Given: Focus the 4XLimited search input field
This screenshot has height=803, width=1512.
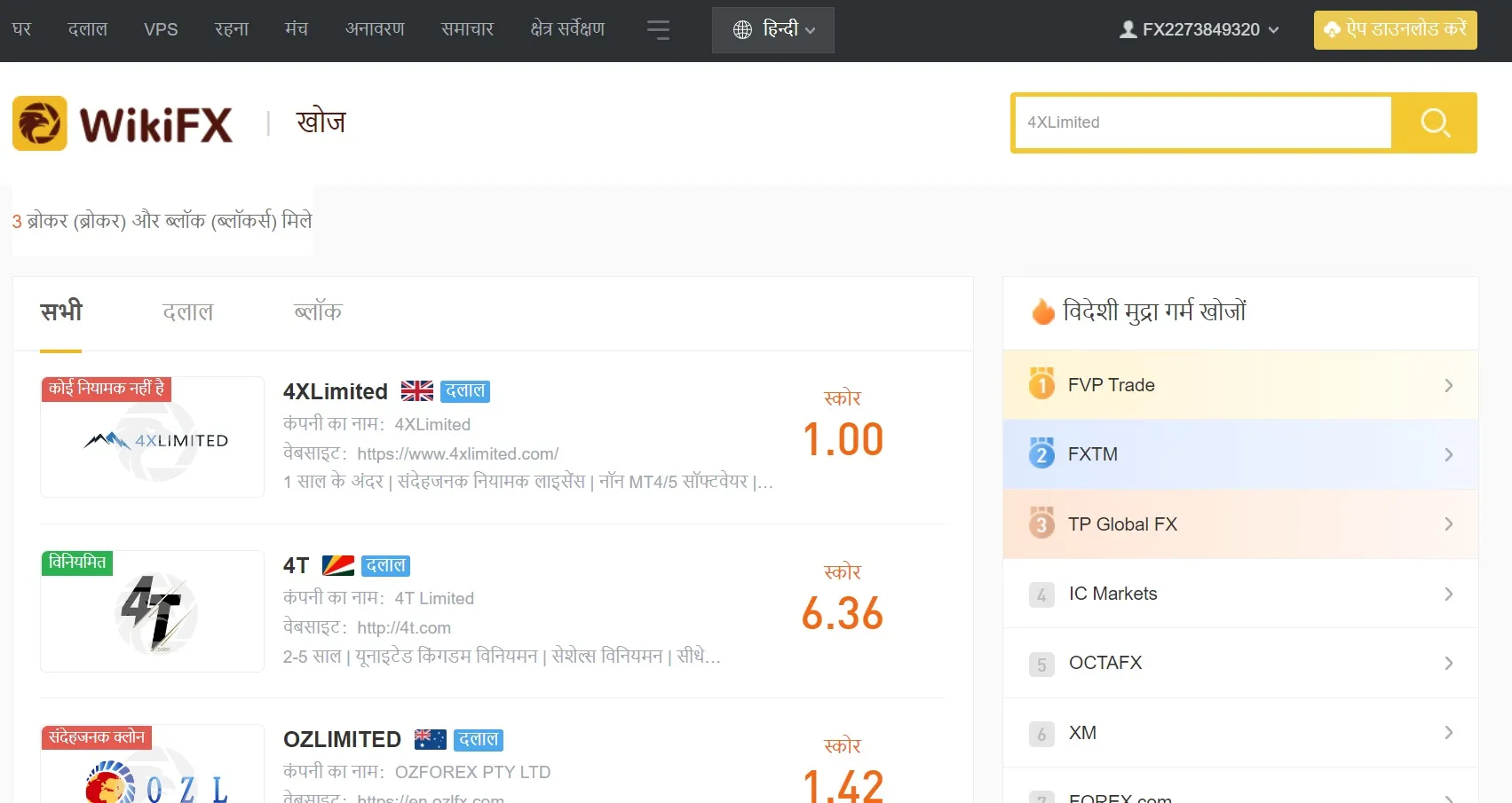Looking at the screenshot, I should [x=1203, y=122].
